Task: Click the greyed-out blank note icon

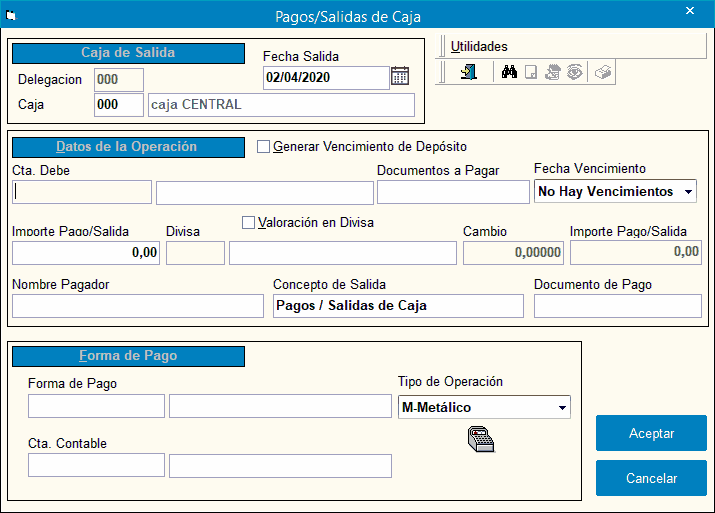Action: [x=532, y=73]
